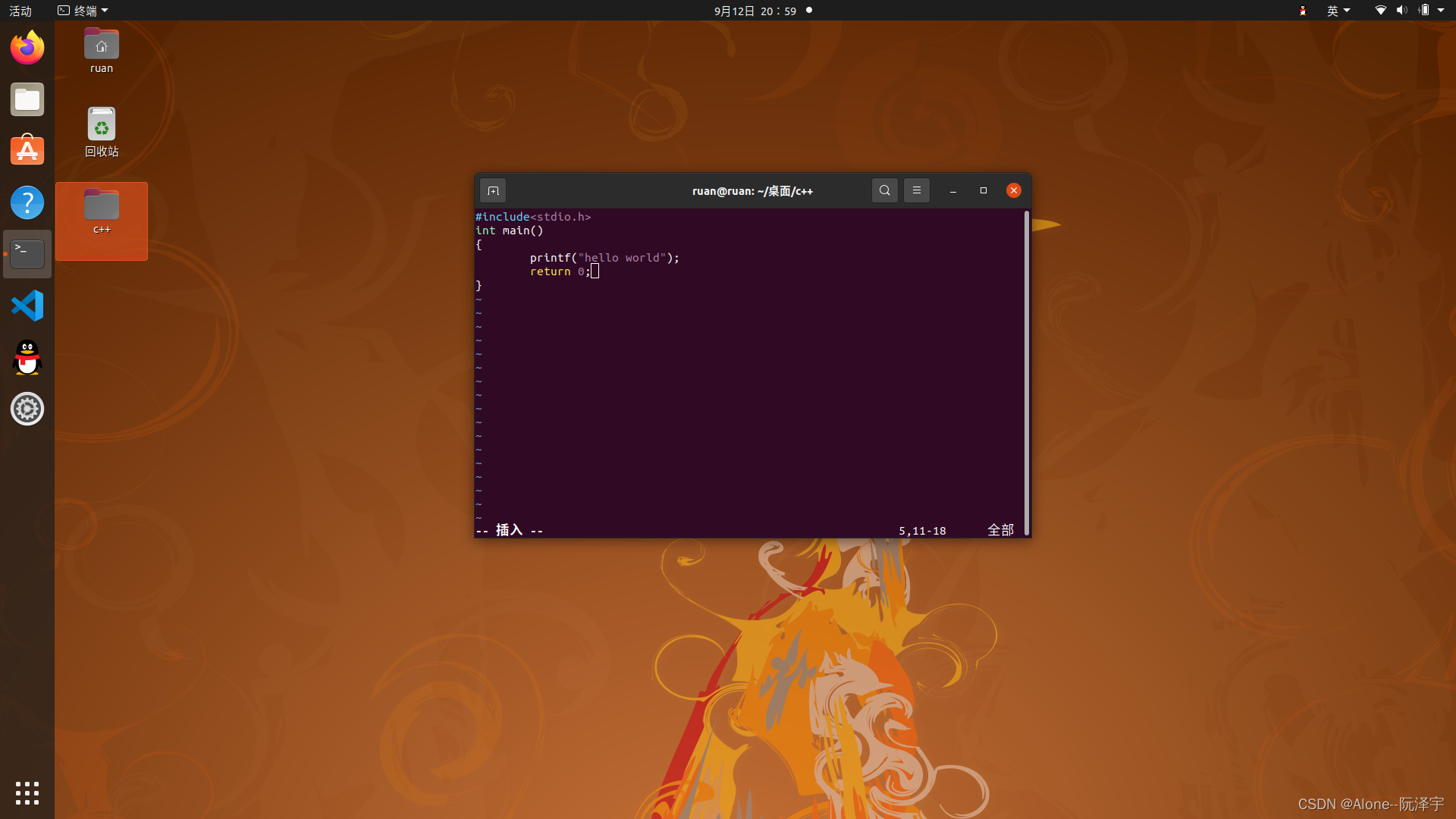The width and height of the screenshot is (1456, 819).
Task: Show all applications grid
Action: (27, 792)
